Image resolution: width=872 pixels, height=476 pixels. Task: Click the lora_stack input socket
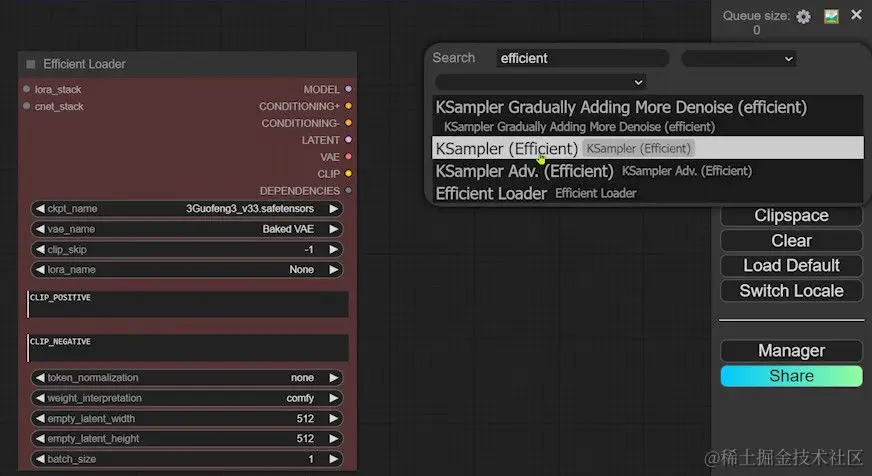pyautogui.click(x=26, y=89)
